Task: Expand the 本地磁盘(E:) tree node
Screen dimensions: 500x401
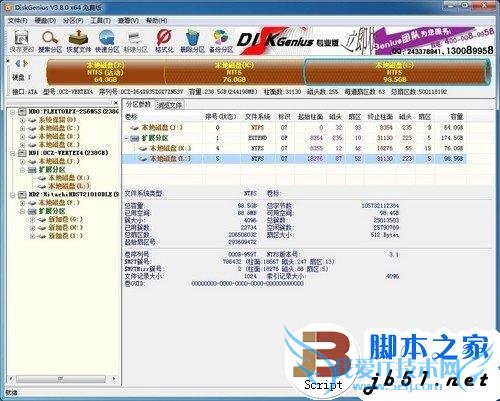Action: point(22,145)
